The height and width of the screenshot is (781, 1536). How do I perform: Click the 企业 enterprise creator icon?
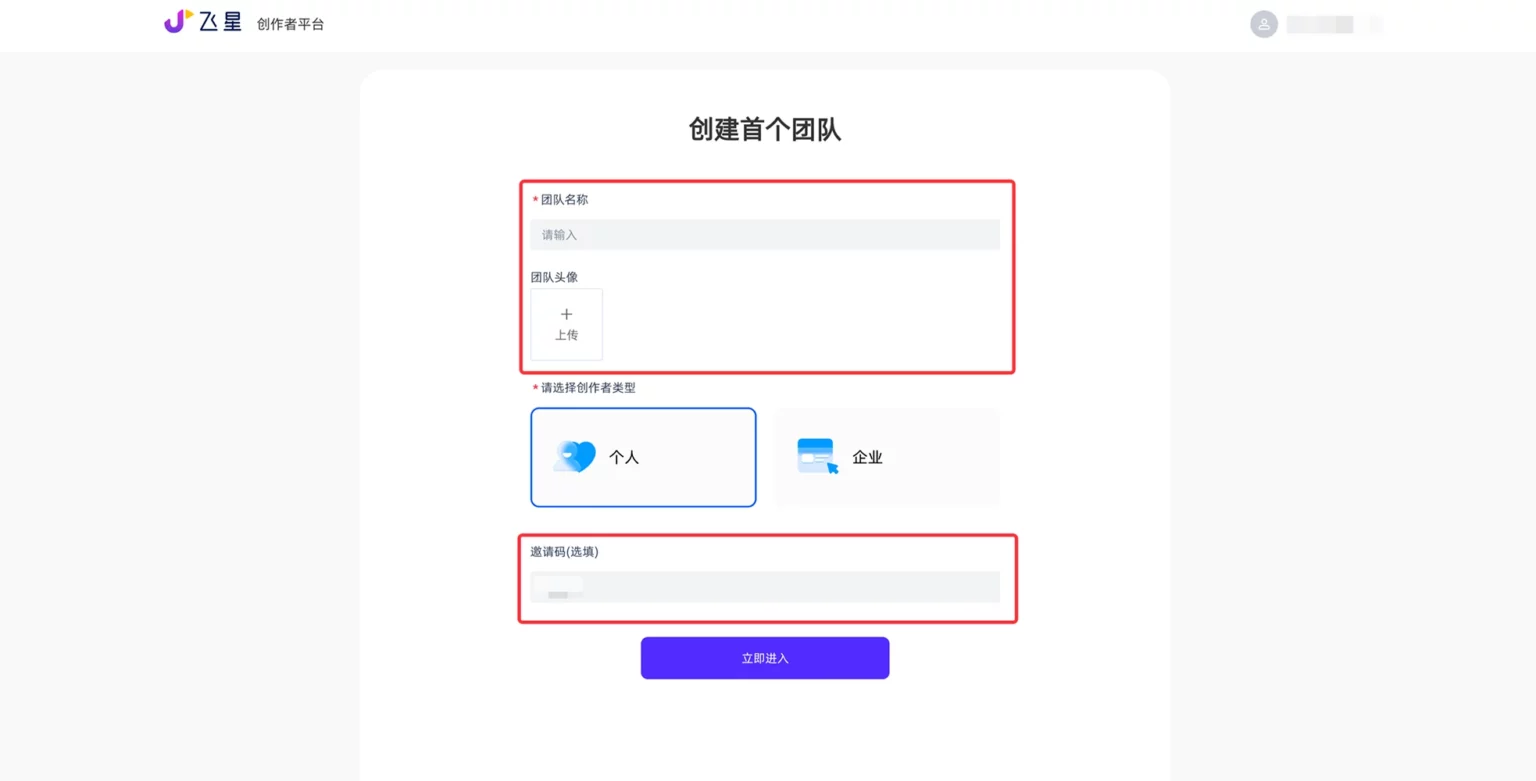[x=814, y=456]
